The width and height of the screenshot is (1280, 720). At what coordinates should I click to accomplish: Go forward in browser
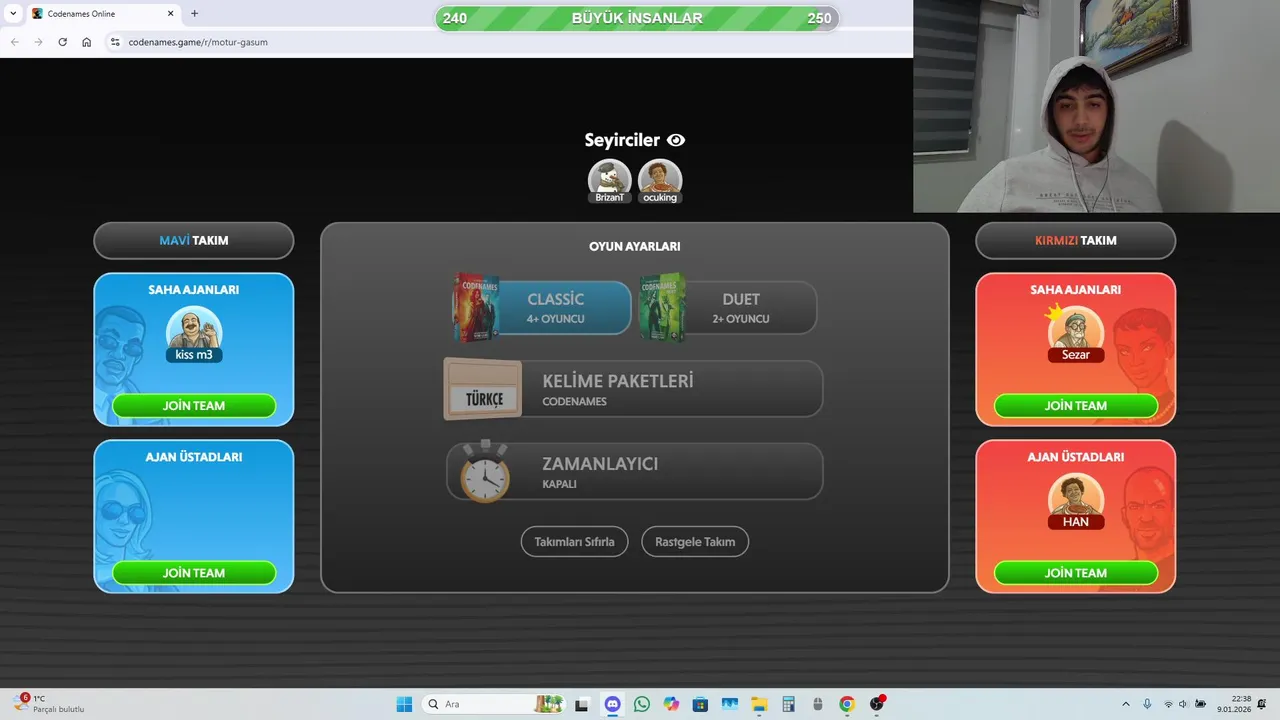(38, 42)
